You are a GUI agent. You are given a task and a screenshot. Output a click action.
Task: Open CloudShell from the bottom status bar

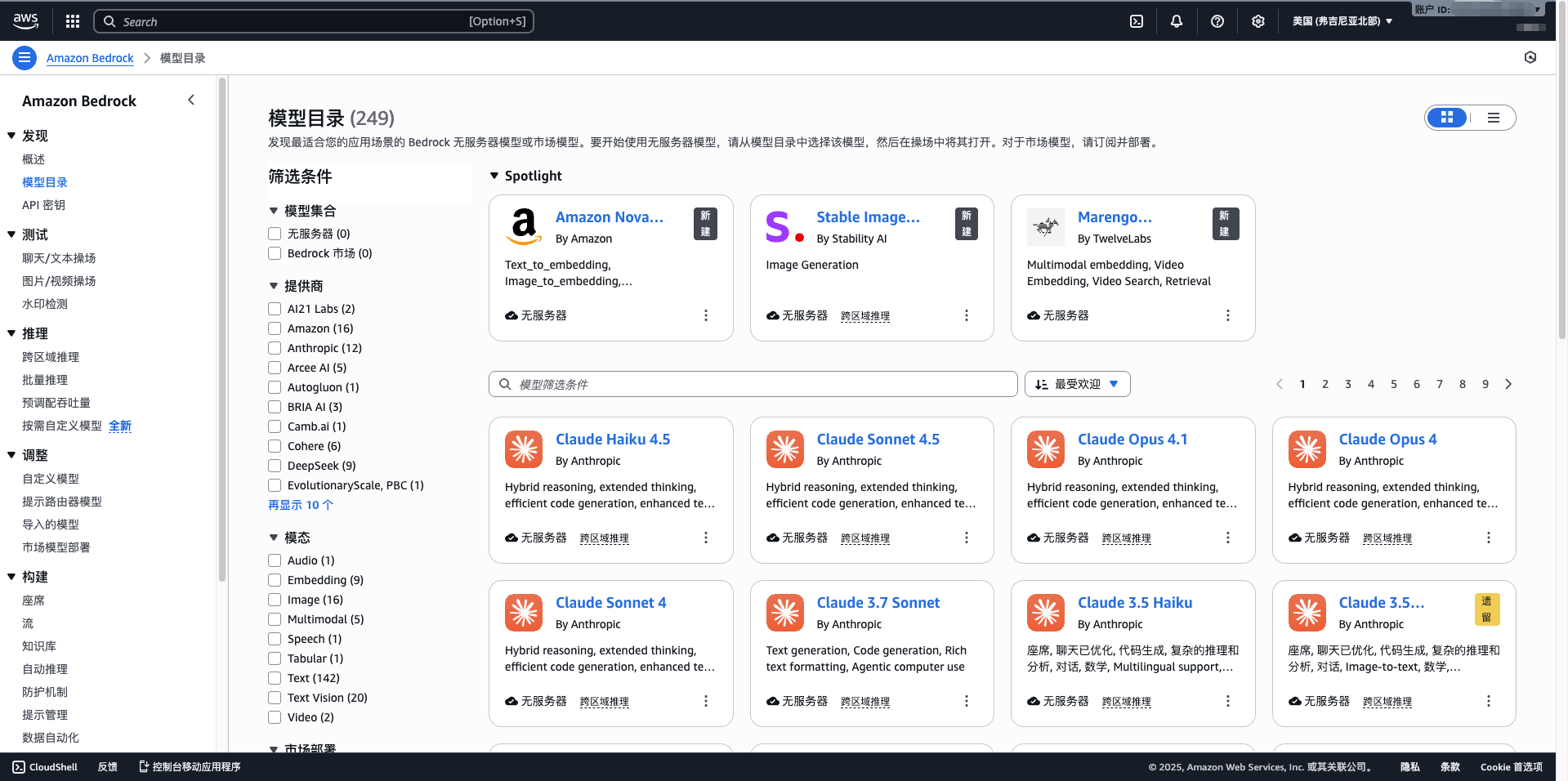[x=45, y=766]
